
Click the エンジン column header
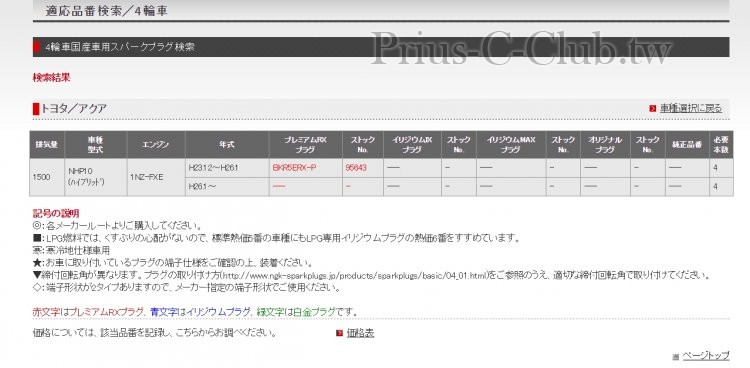tap(156, 145)
